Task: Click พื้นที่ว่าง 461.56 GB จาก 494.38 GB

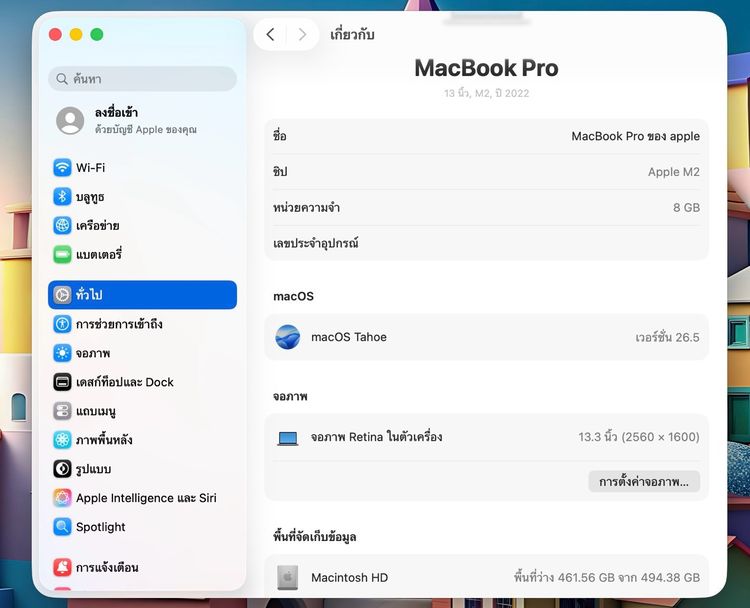Action: [x=607, y=577]
